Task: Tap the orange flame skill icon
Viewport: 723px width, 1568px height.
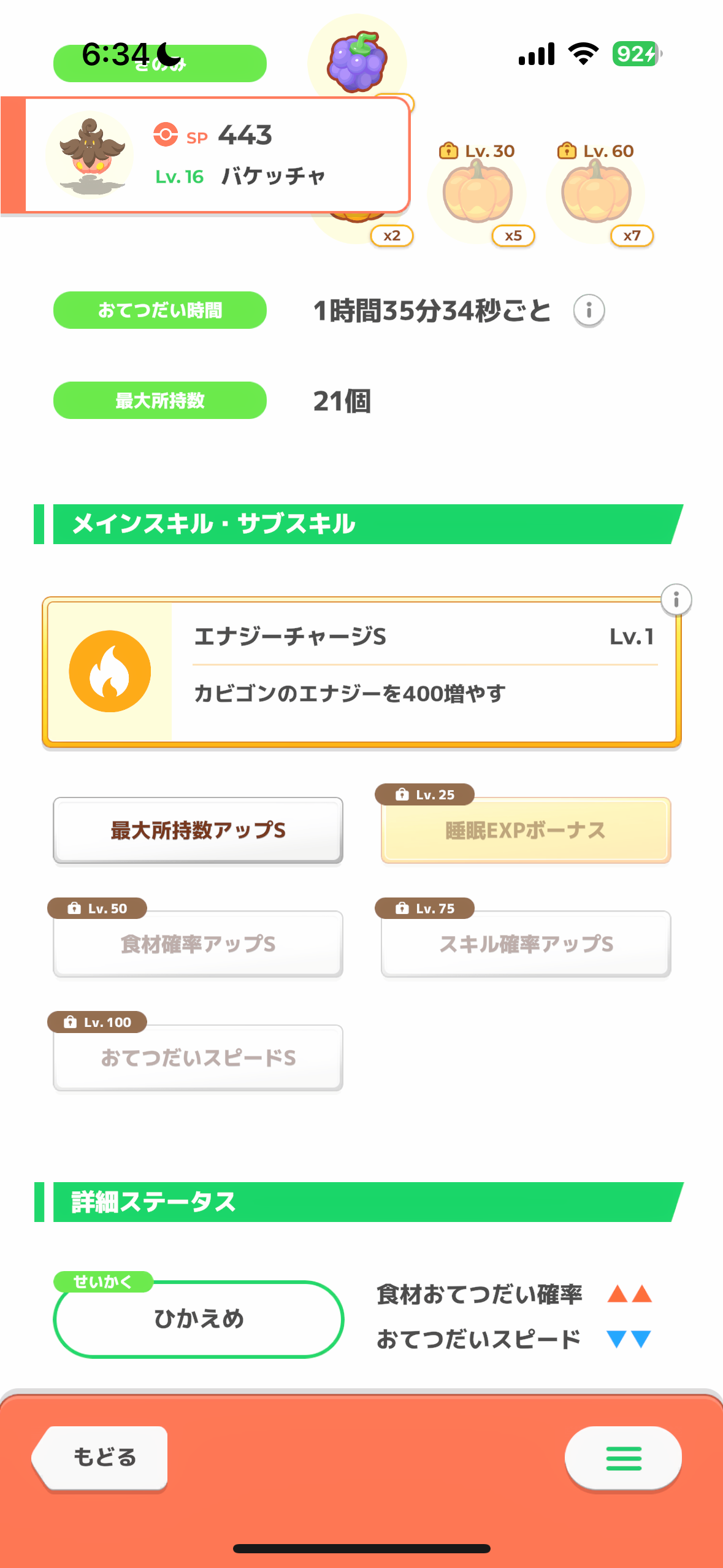Action: click(110, 671)
